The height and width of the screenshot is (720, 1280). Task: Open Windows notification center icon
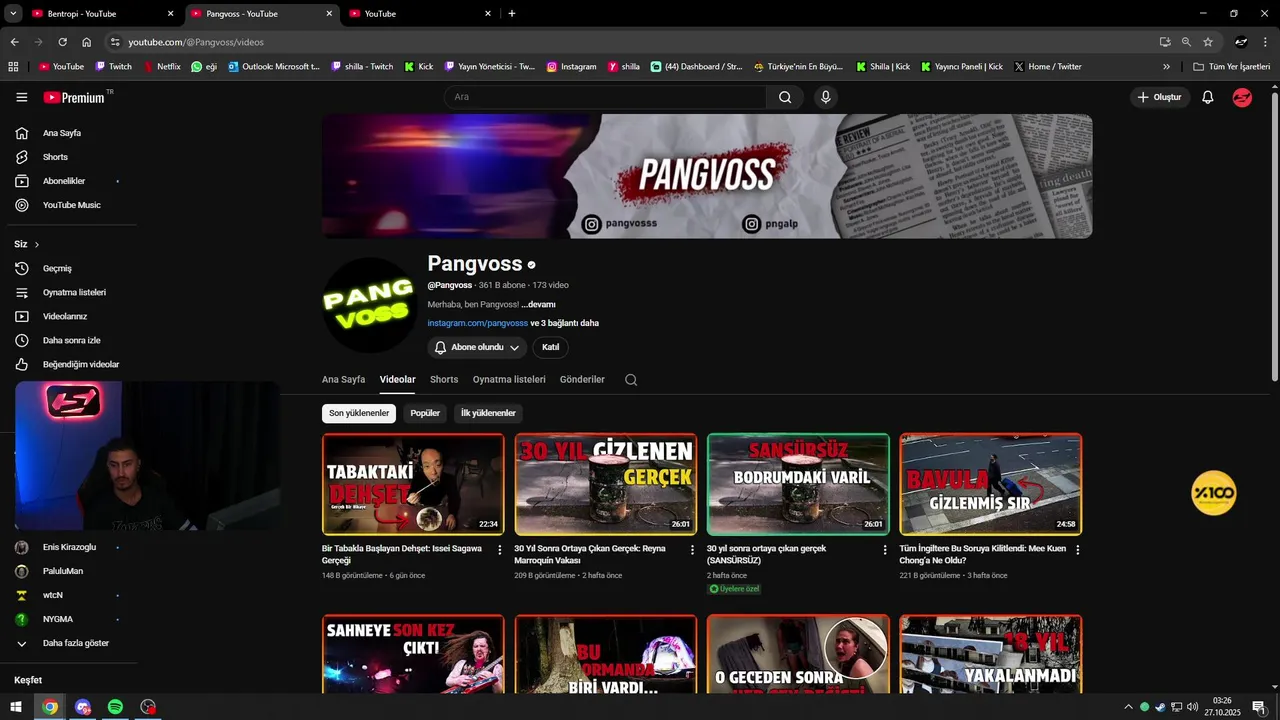click(x=1258, y=707)
